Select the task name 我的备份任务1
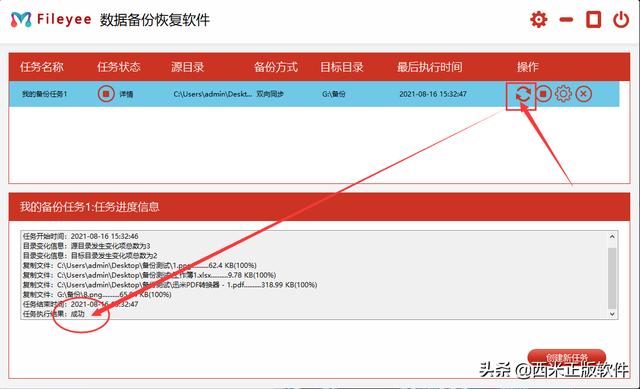This screenshot has width=640, height=389. (44, 94)
